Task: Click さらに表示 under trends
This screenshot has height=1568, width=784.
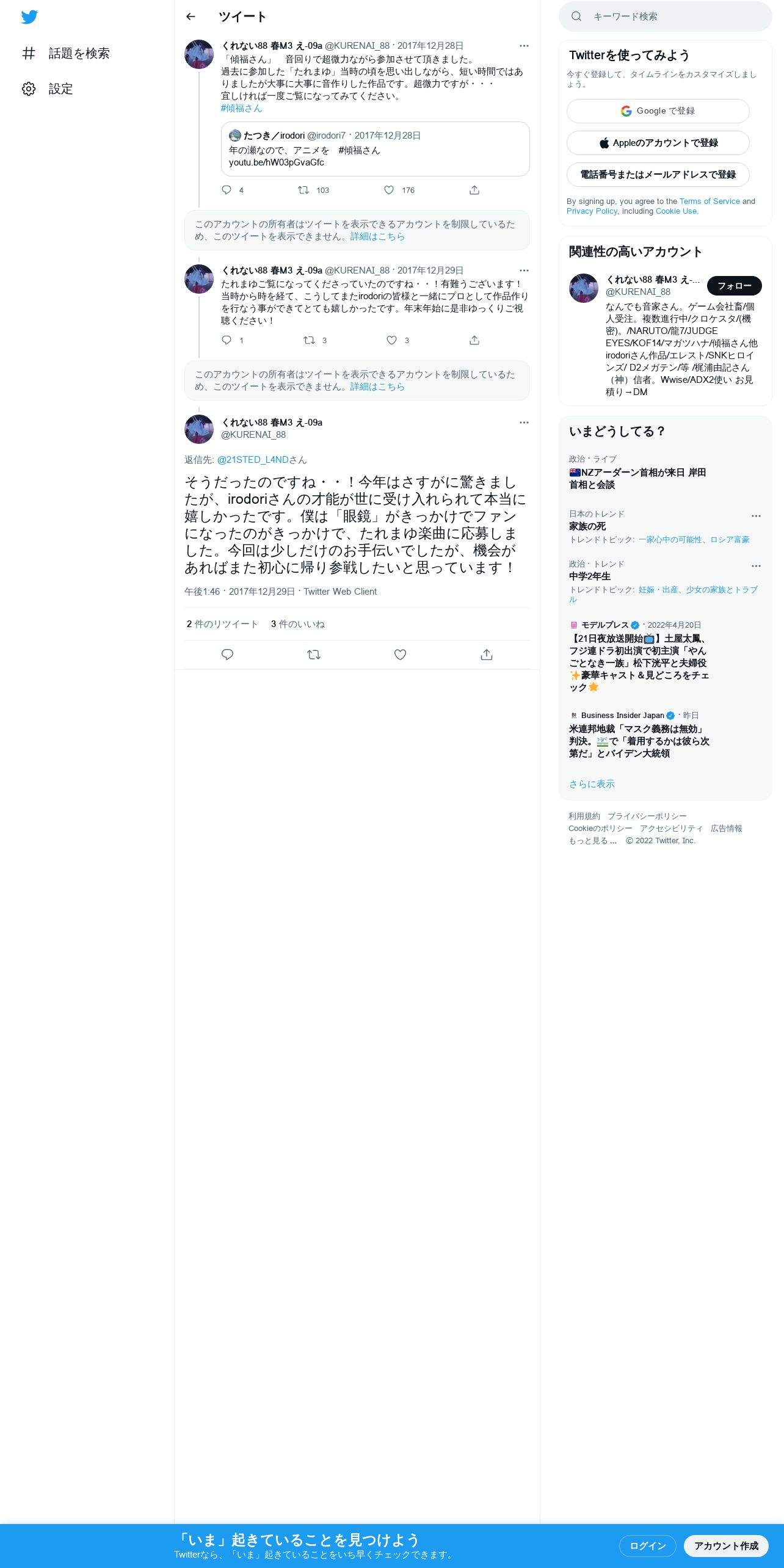Action: (592, 784)
